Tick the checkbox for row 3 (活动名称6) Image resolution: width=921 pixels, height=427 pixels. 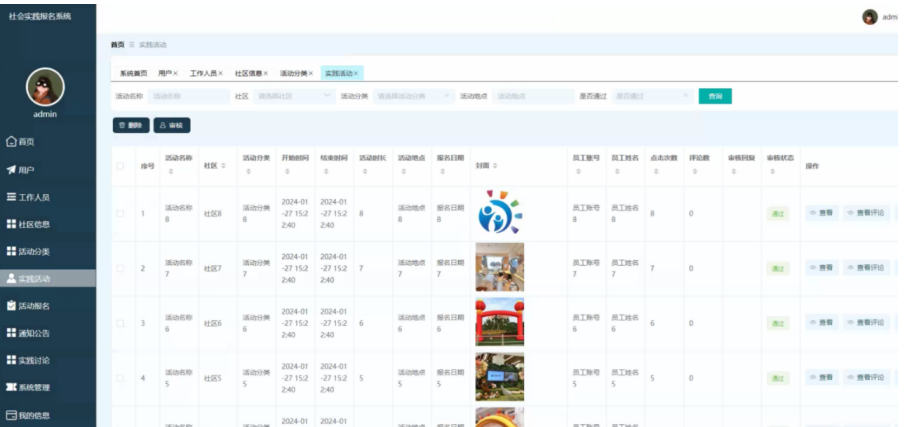coord(120,323)
